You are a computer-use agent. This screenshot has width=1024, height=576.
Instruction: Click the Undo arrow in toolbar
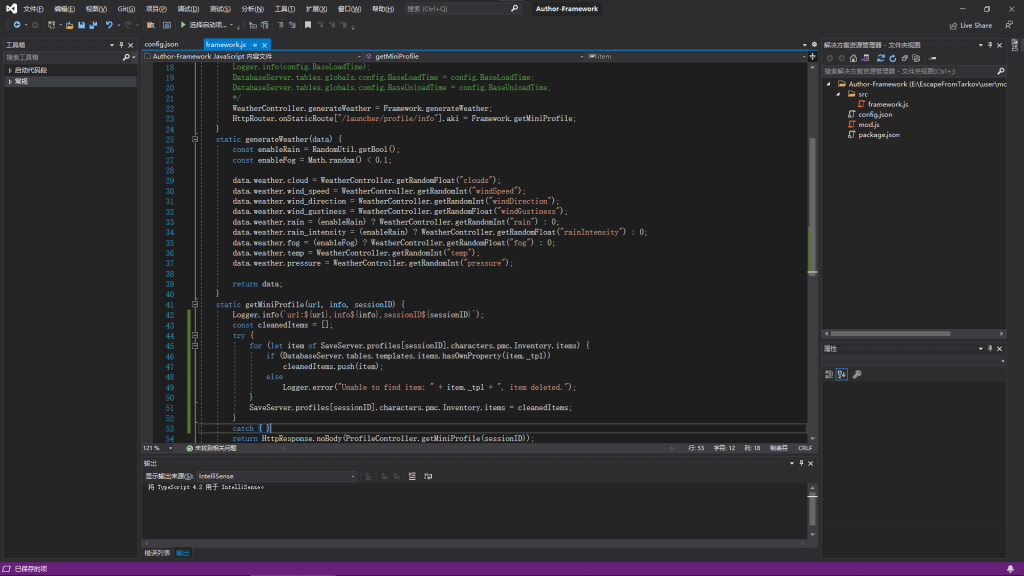pyautogui.click(x=109, y=25)
